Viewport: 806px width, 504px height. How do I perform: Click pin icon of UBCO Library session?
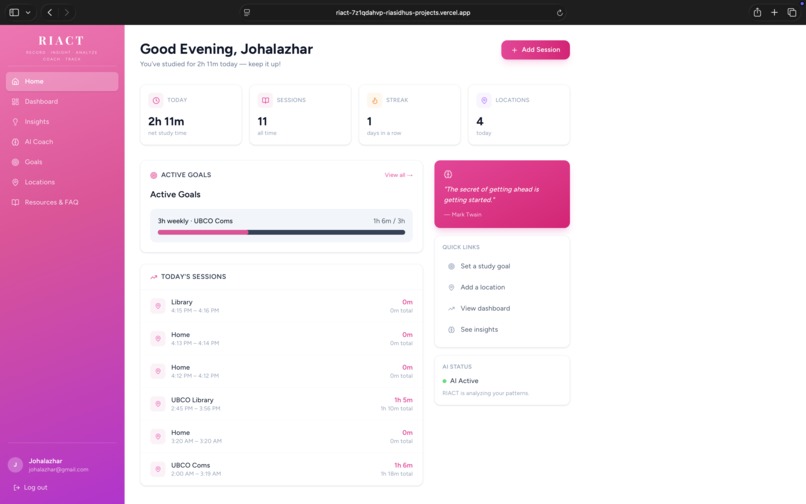coord(158,404)
